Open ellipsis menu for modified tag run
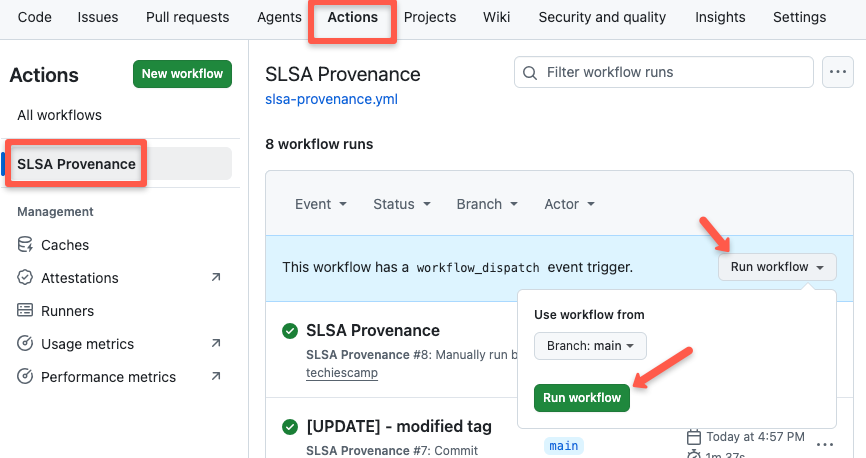Screen dimensions: 866x458 (x=825, y=445)
